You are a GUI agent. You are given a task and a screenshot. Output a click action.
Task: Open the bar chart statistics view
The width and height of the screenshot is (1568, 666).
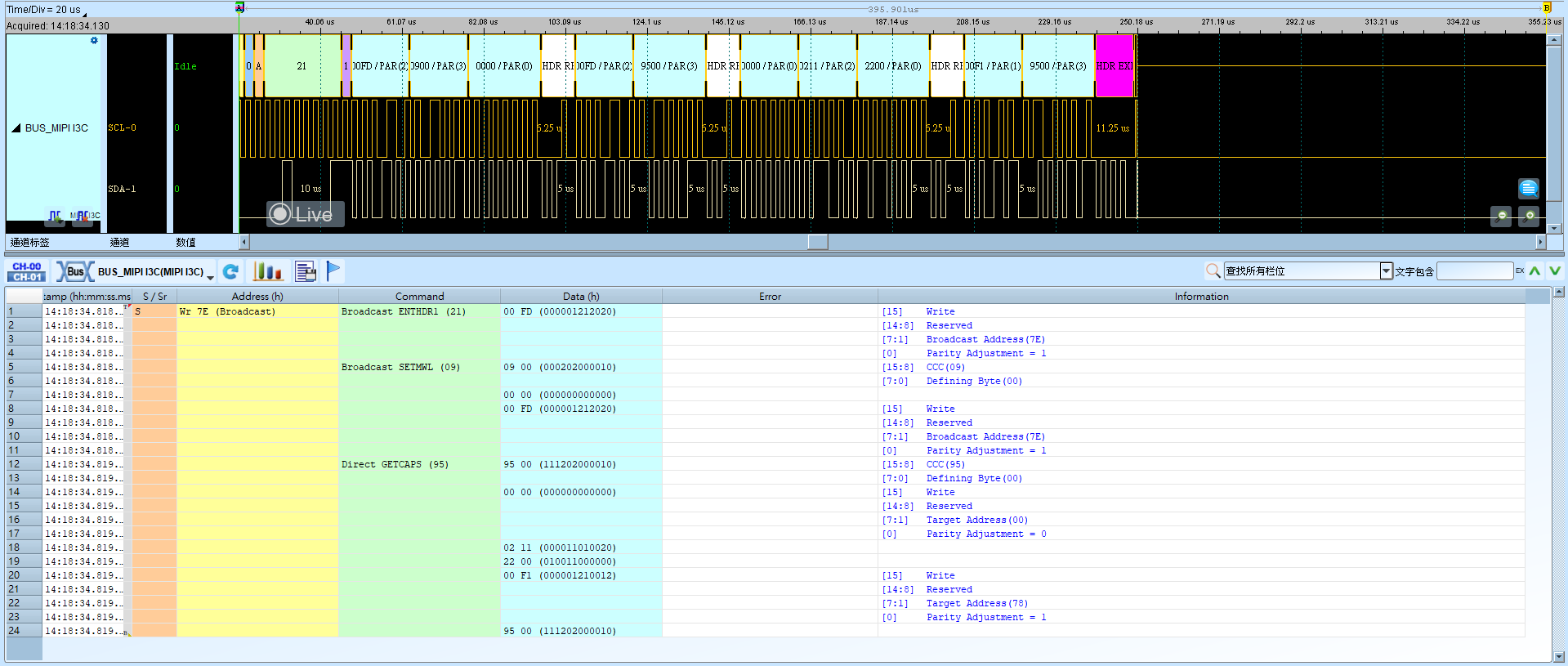(268, 272)
